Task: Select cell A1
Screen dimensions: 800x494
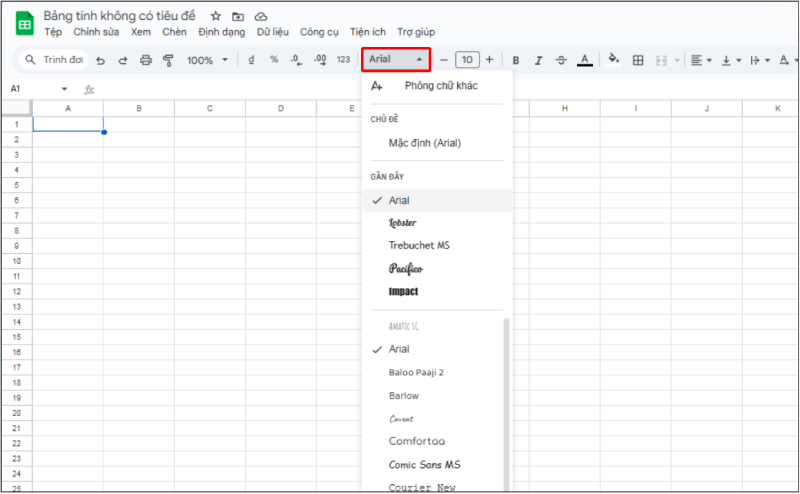Action: click(x=68, y=124)
